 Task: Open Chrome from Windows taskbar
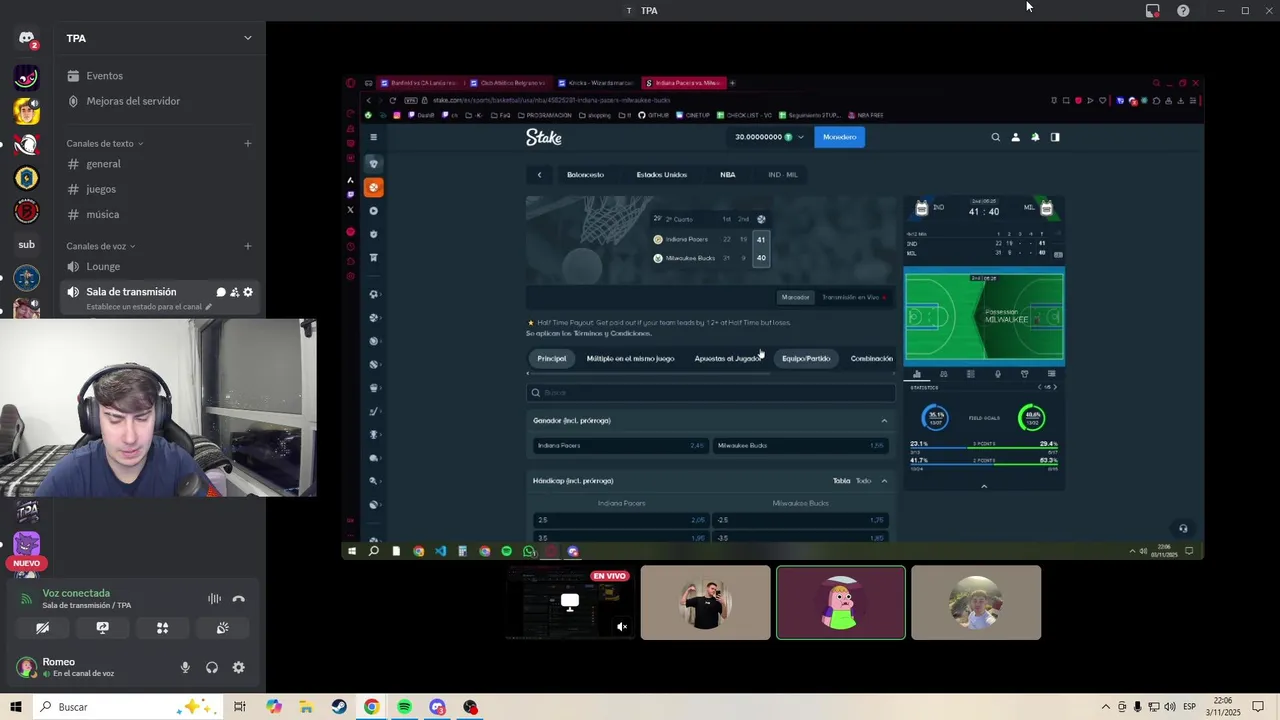tap(371, 707)
